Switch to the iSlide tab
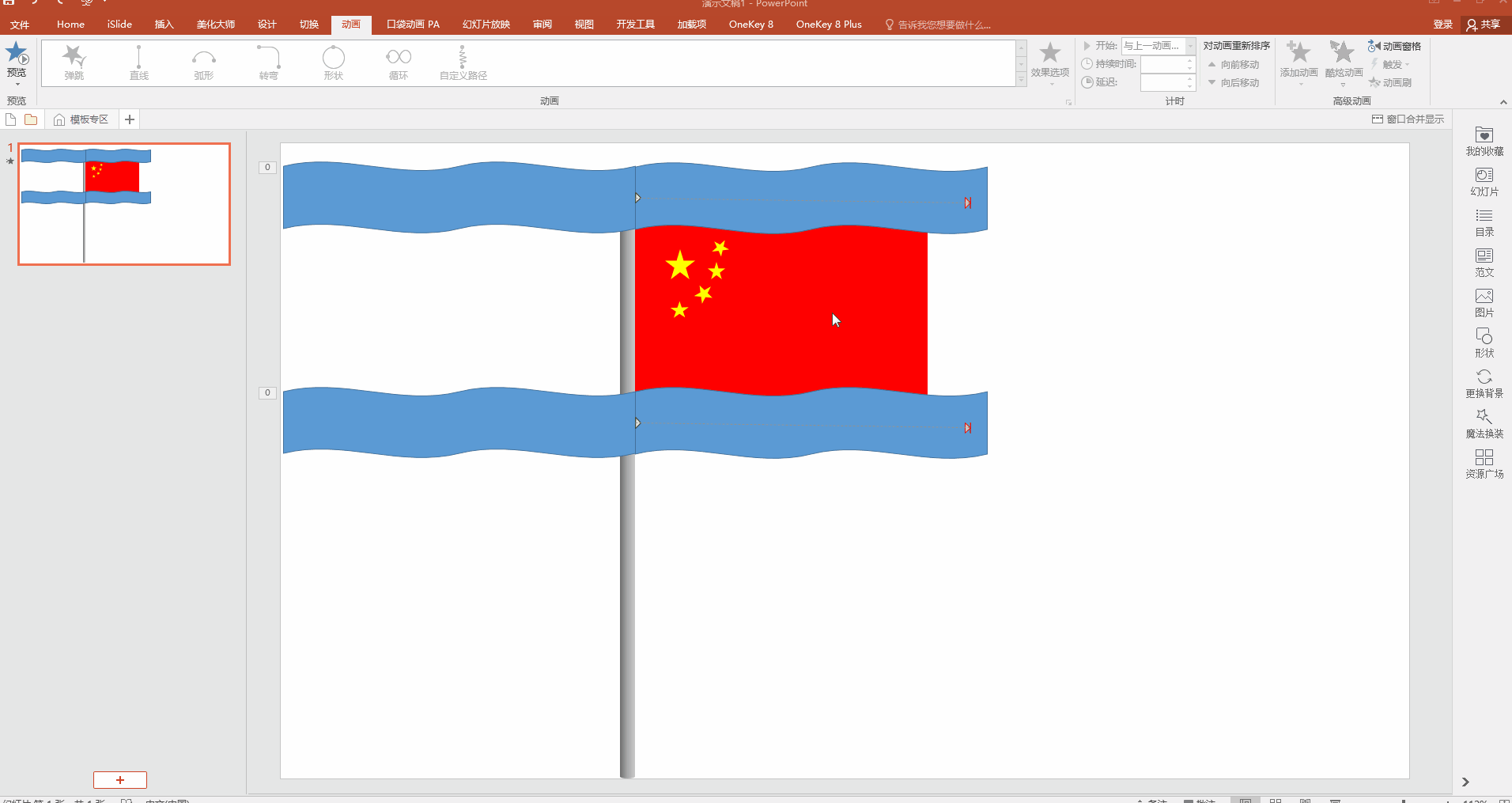The height and width of the screenshot is (803, 1512). coord(119,25)
